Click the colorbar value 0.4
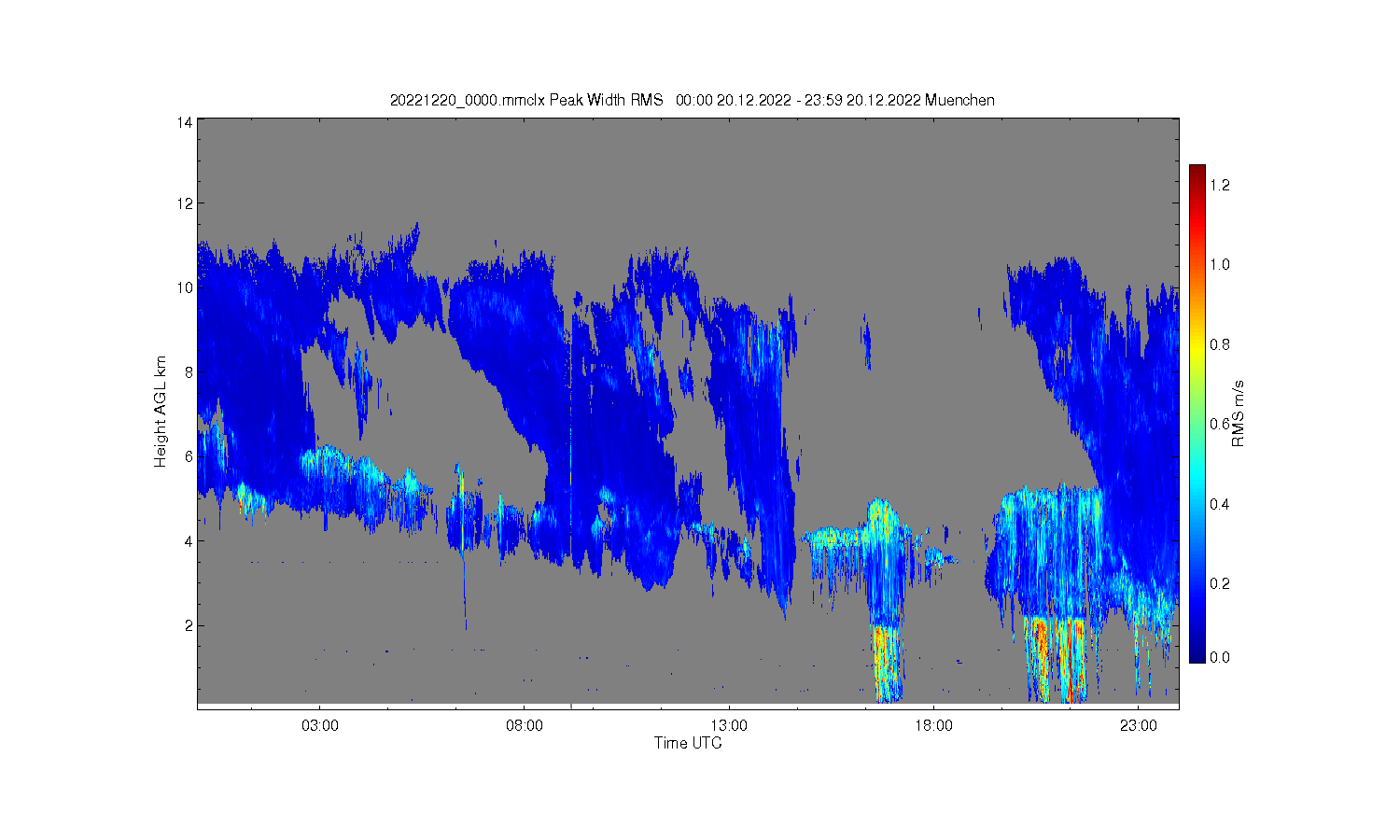 (1220, 504)
